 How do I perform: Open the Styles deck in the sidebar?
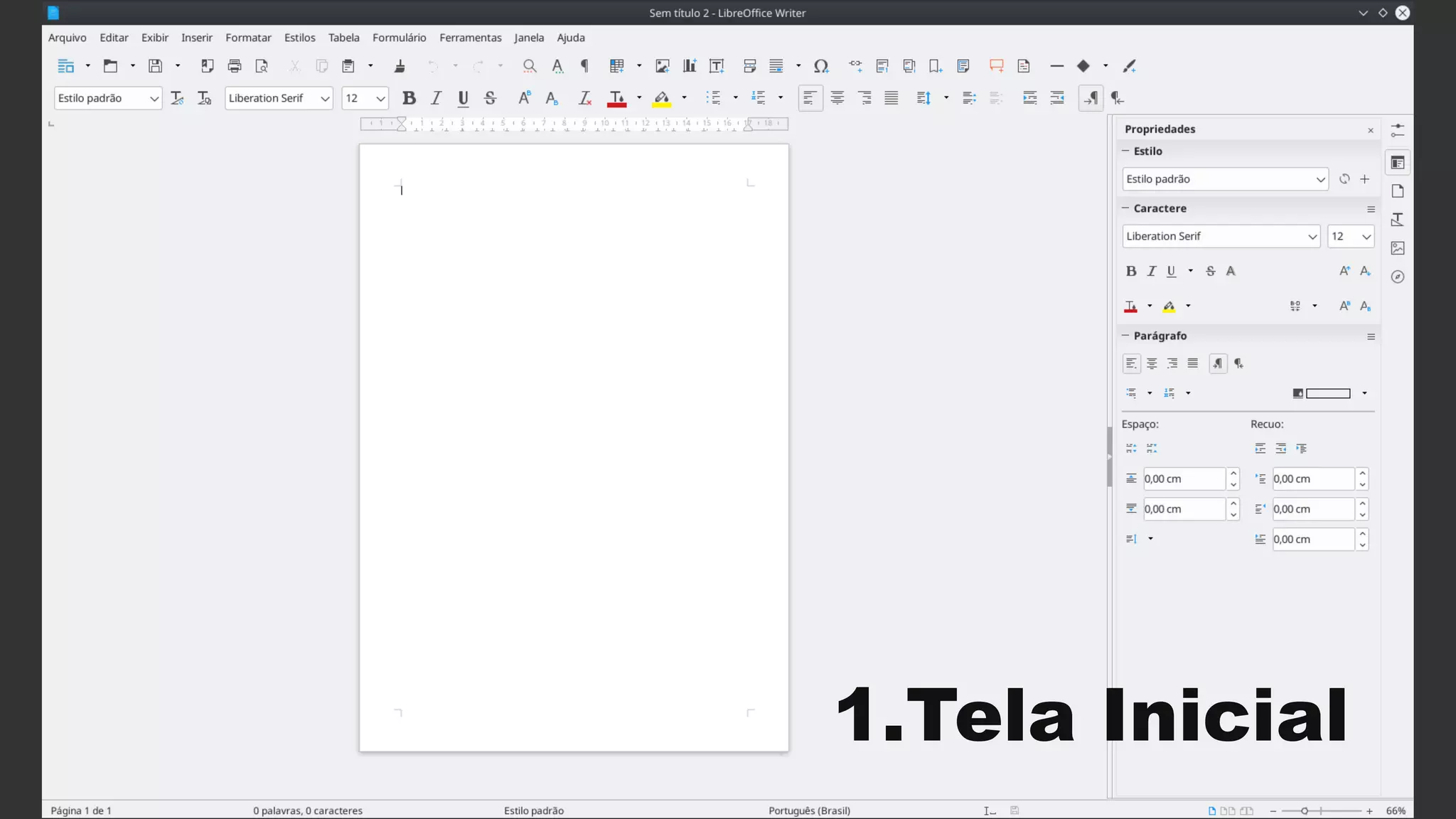point(1398,220)
